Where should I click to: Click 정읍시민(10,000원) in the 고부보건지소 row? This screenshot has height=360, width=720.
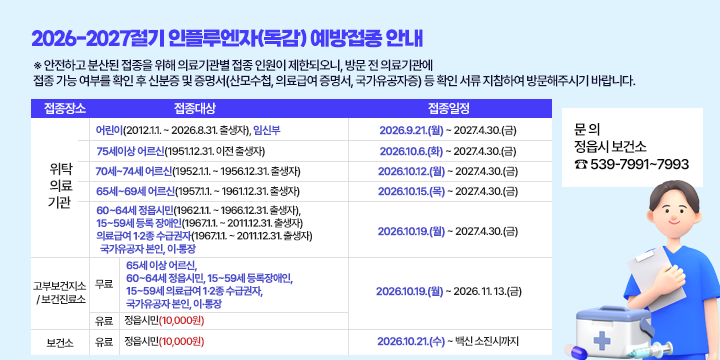(x=164, y=321)
